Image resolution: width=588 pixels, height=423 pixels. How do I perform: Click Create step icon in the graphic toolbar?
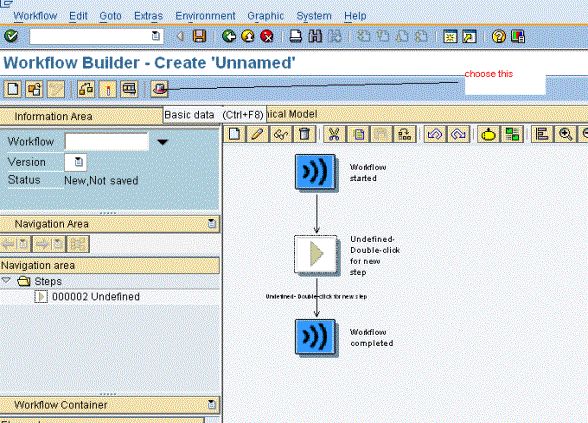[235, 134]
